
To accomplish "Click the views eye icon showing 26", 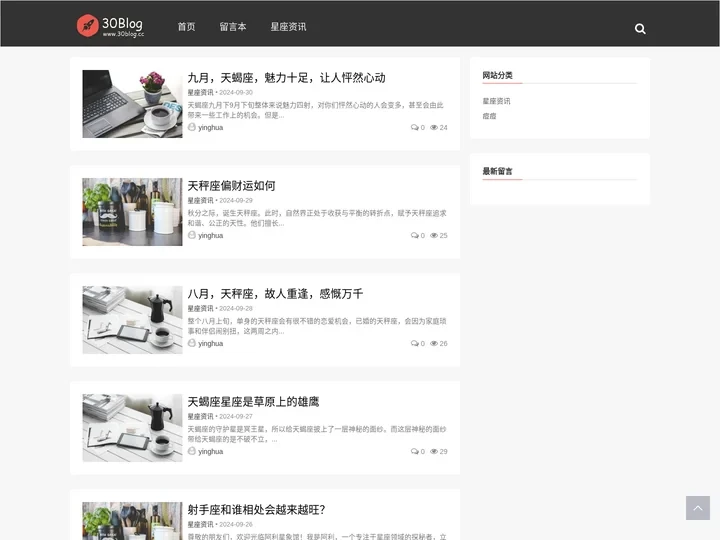I will 434,343.
